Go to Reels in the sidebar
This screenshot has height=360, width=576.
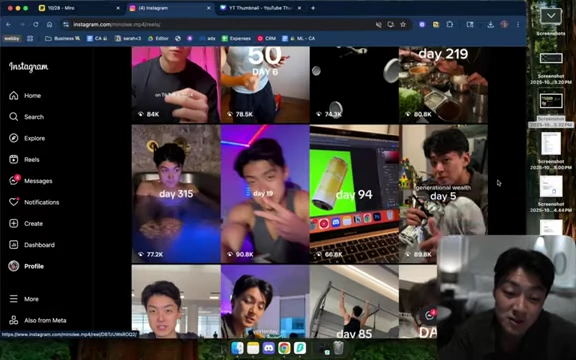pyautogui.click(x=24, y=159)
